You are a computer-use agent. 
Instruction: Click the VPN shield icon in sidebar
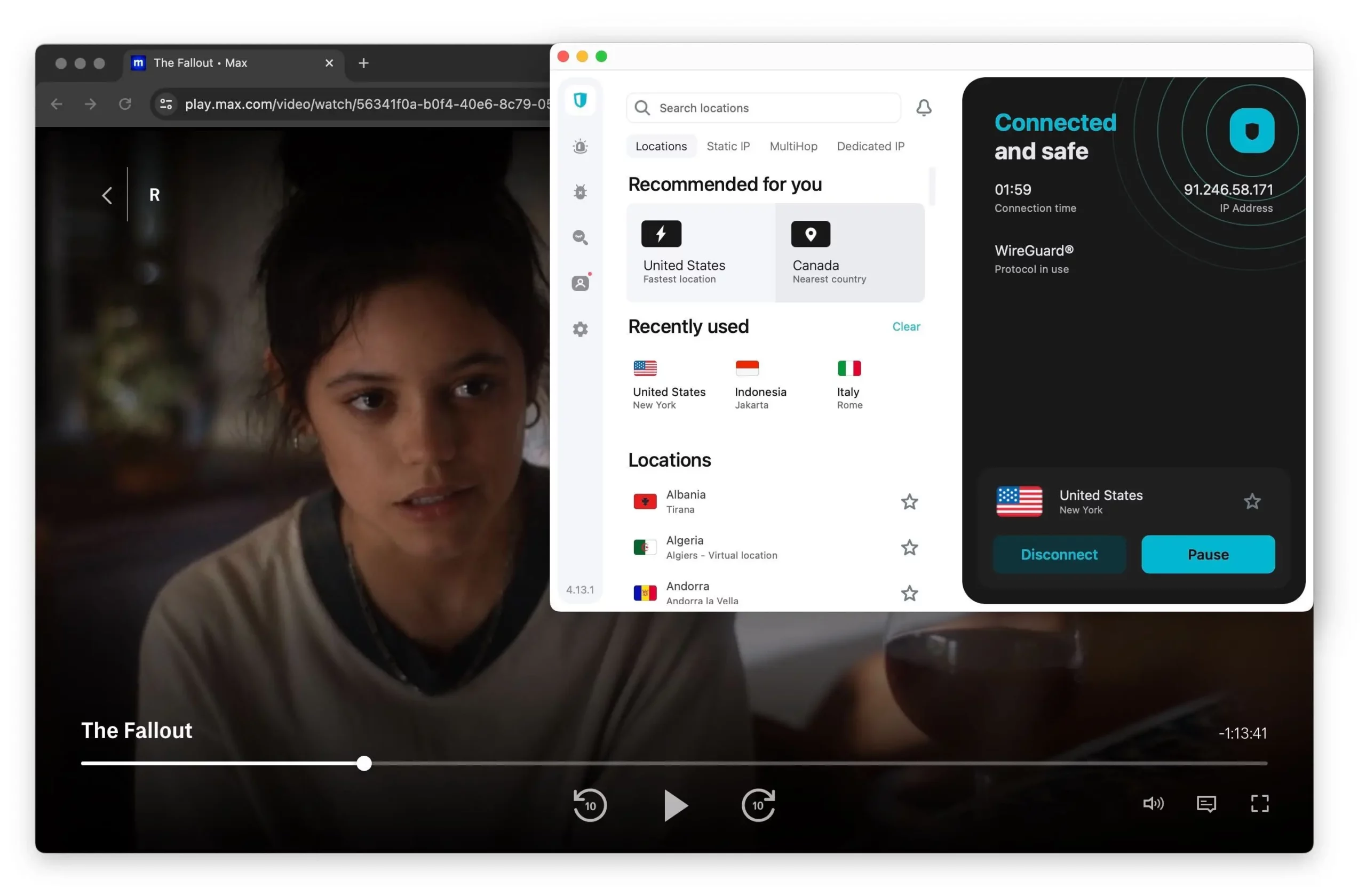(x=581, y=100)
